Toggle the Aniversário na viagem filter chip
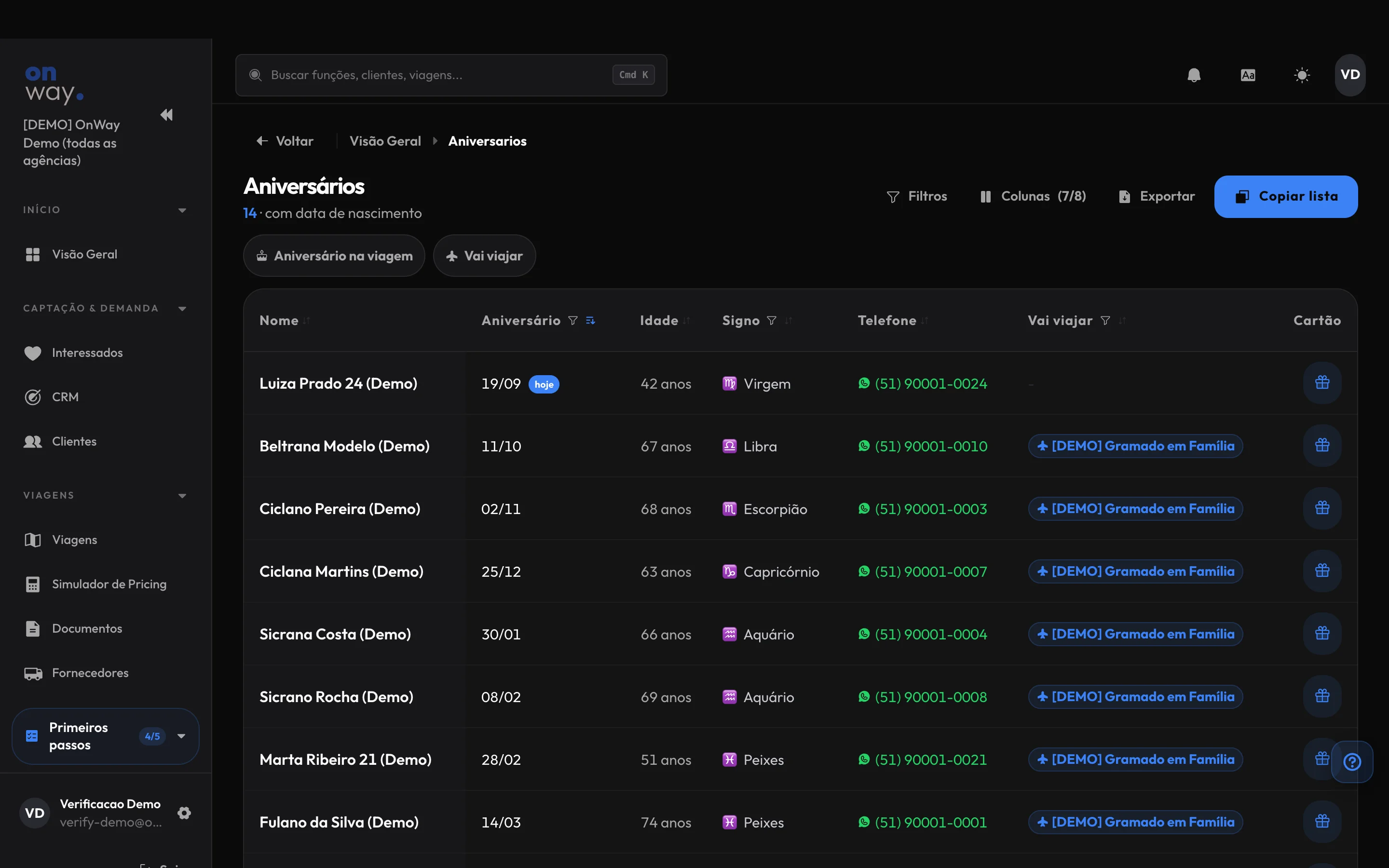The image size is (1389, 868). click(334, 256)
